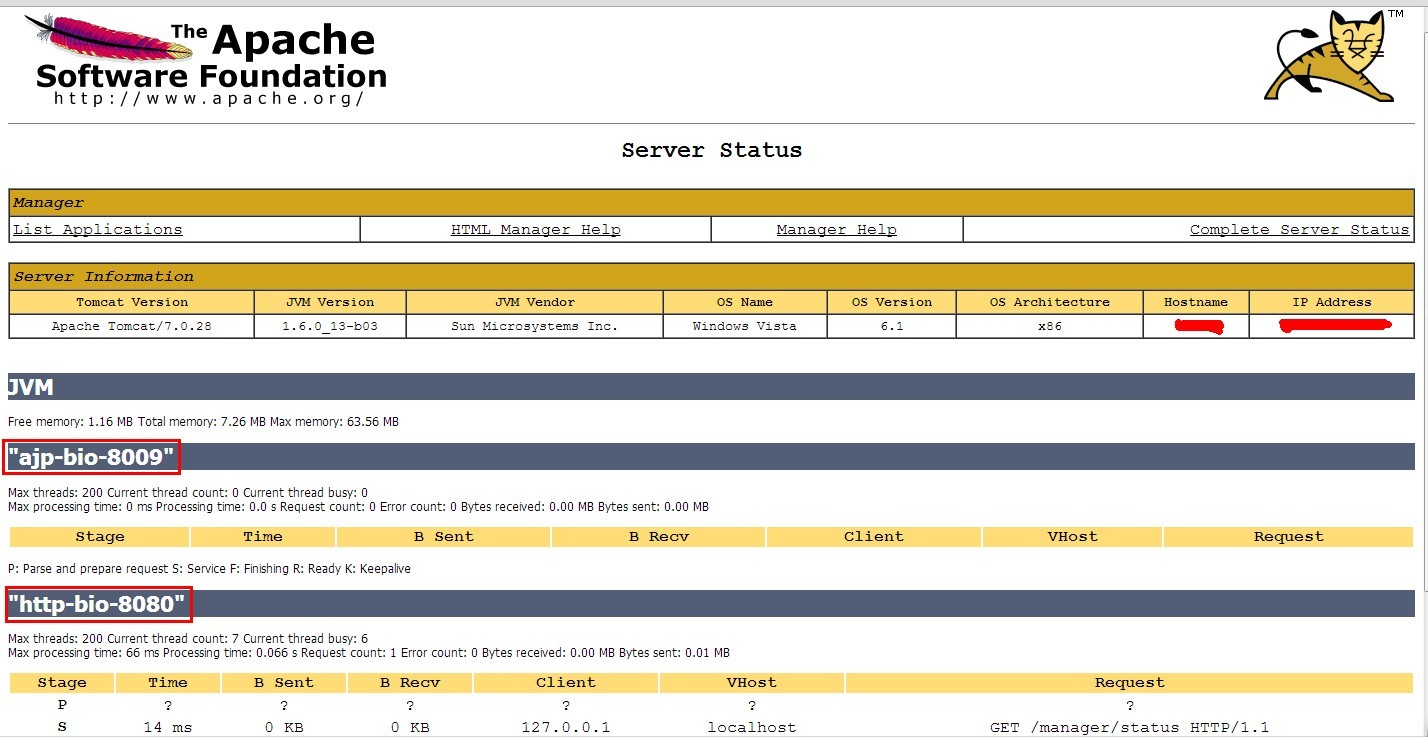1428x737 pixels.
Task: Click Stage header in http-bio-8080 table
Action: (x=62, y=682)
